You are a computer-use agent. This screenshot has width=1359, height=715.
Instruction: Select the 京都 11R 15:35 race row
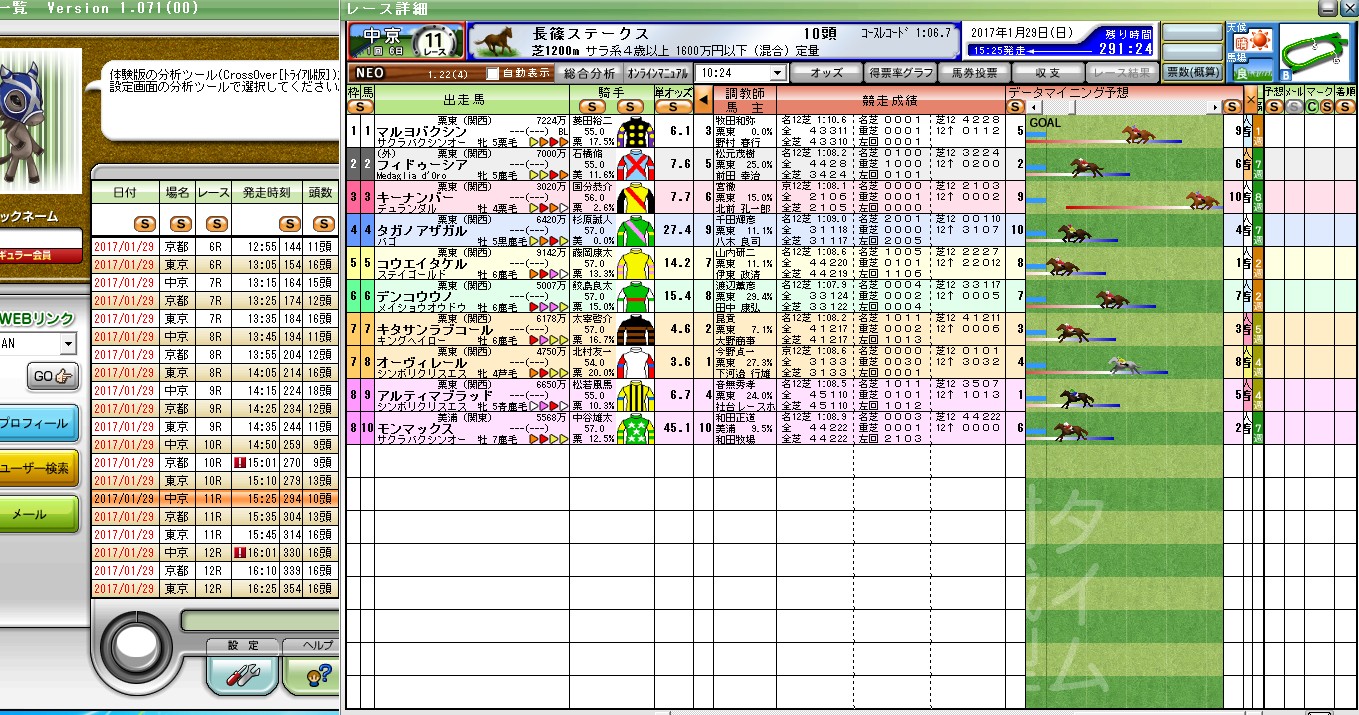coord(215,517)
